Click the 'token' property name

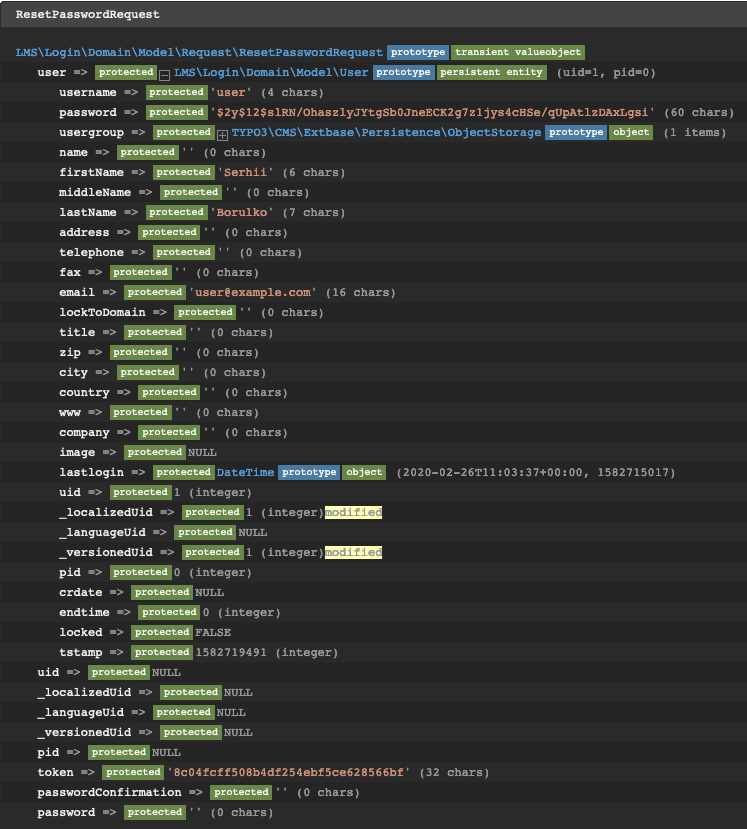pos(56,772)
